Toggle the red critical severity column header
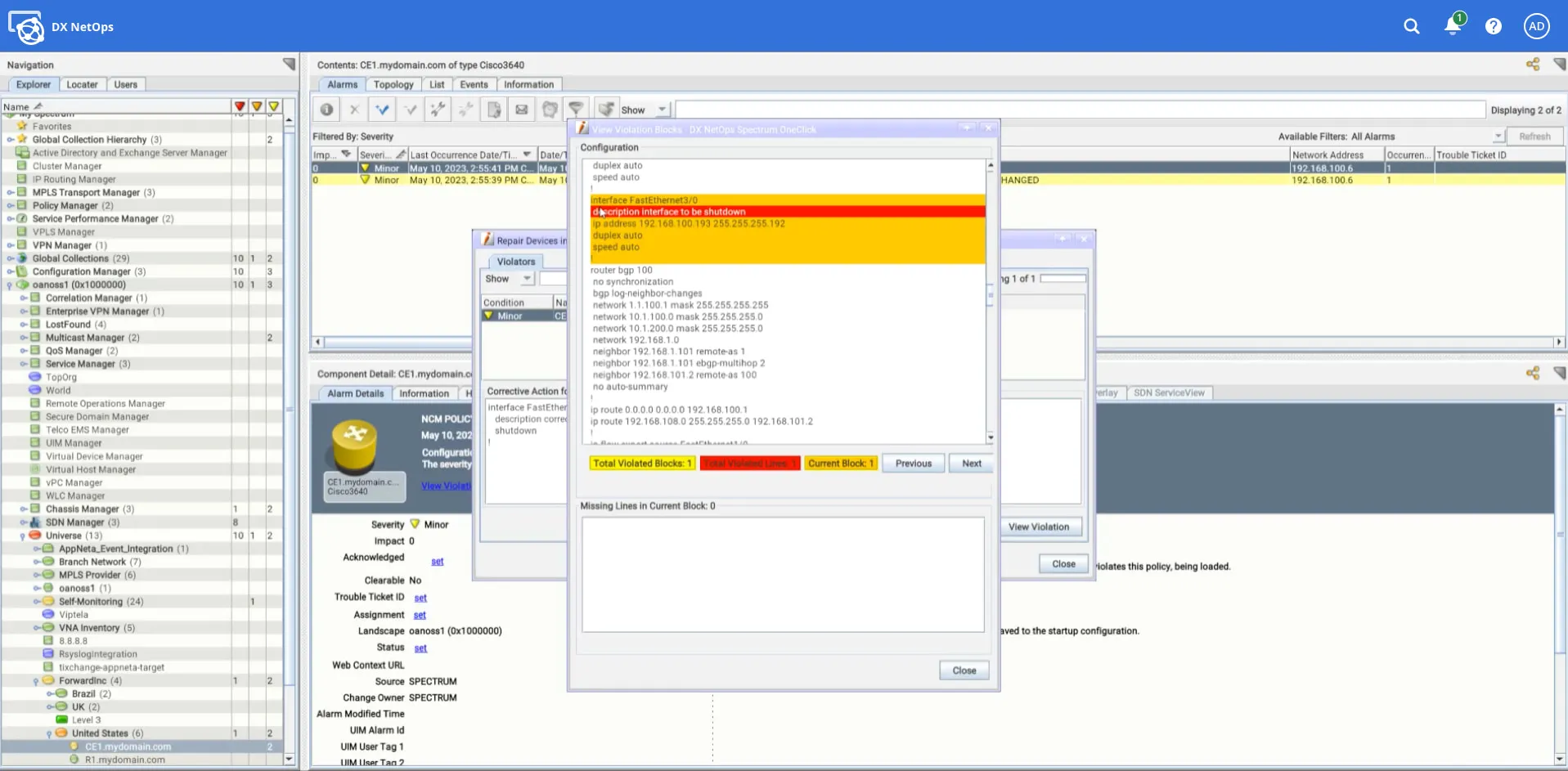The height and width of the screenshot is (771, 1568). (240, 106)
